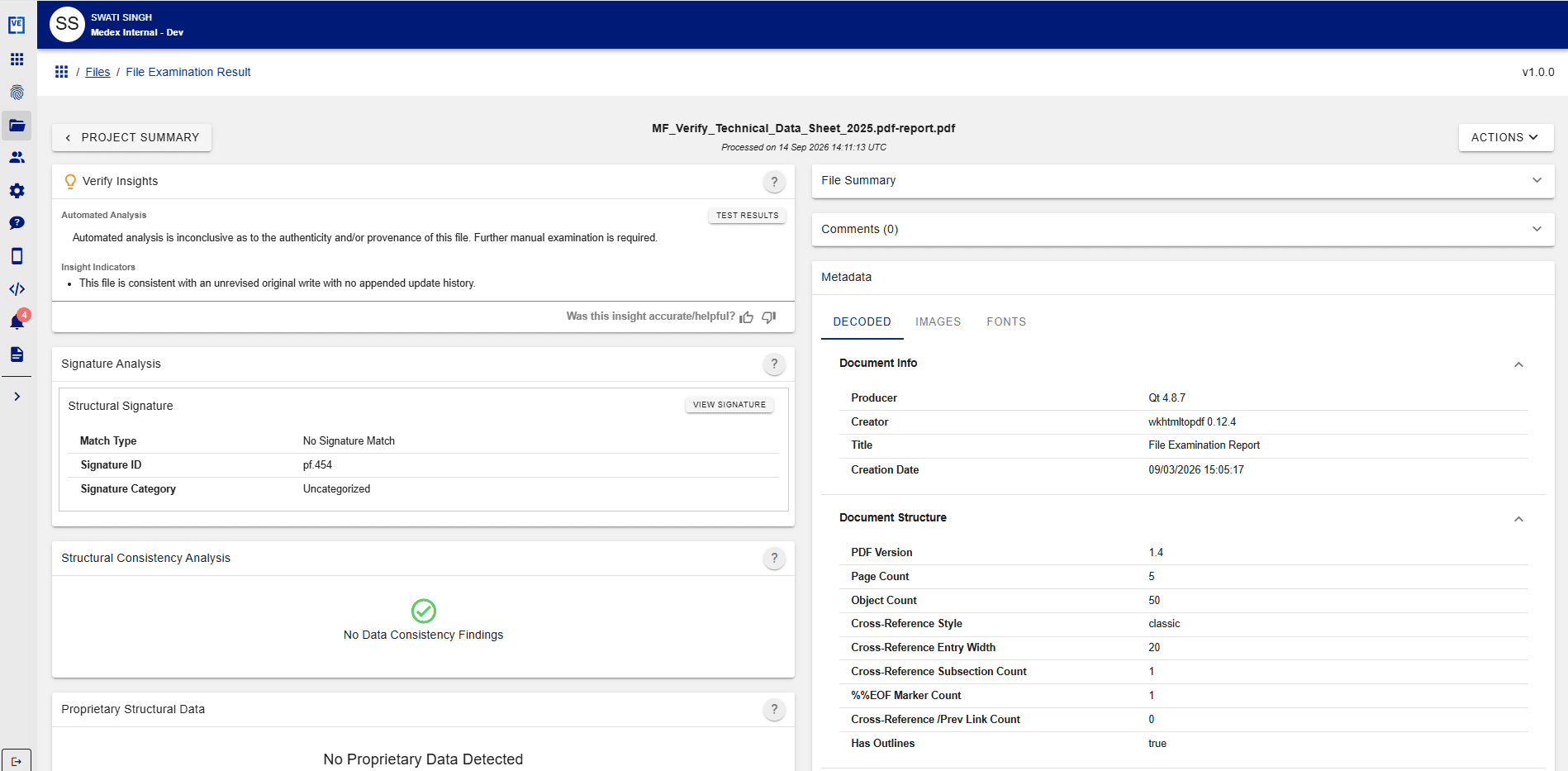Click Signature ID value pf.454
The height and width of the screenshot is (771, 1568).
pos(317,464)
